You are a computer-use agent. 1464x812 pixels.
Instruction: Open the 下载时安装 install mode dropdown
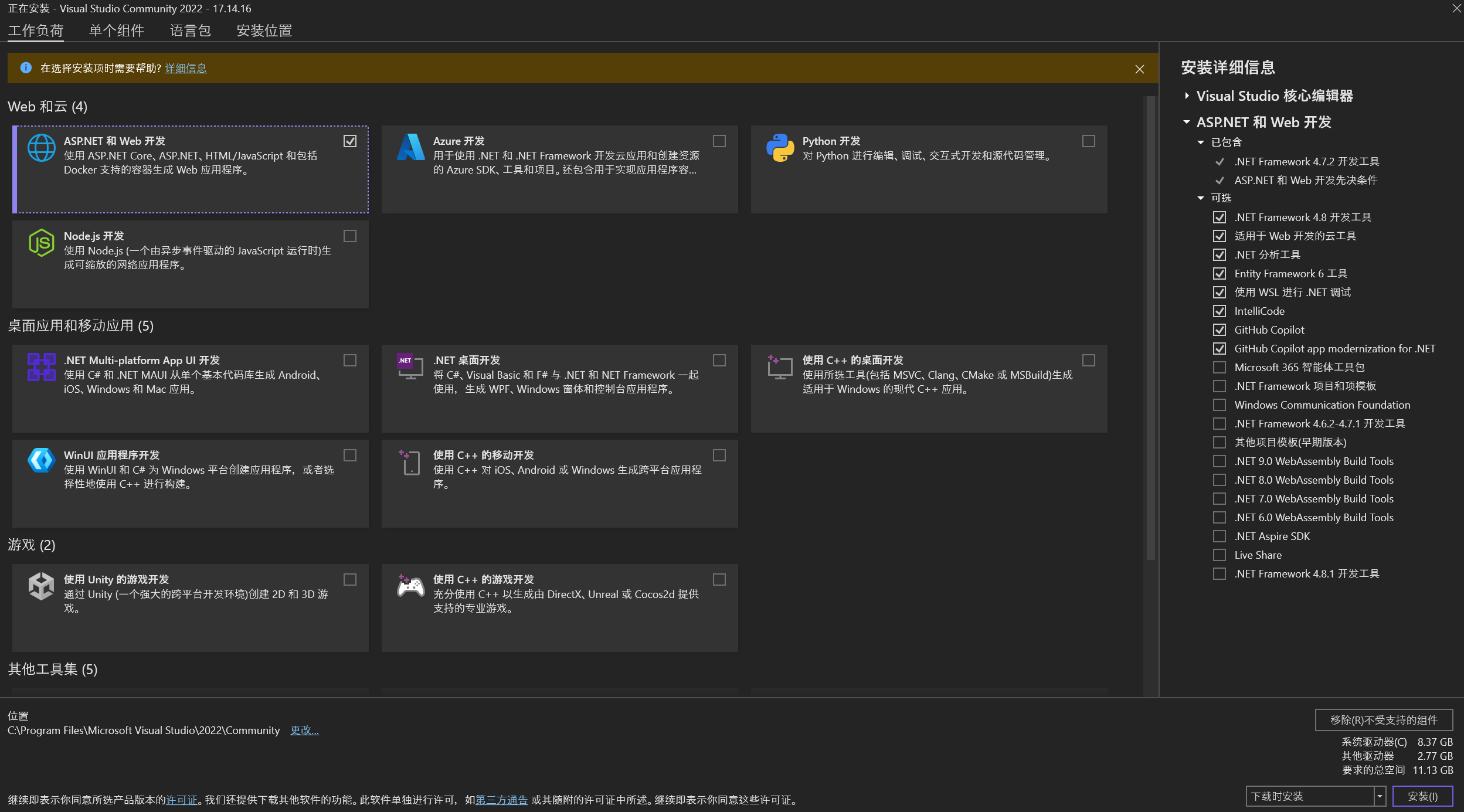[1380, 796]
